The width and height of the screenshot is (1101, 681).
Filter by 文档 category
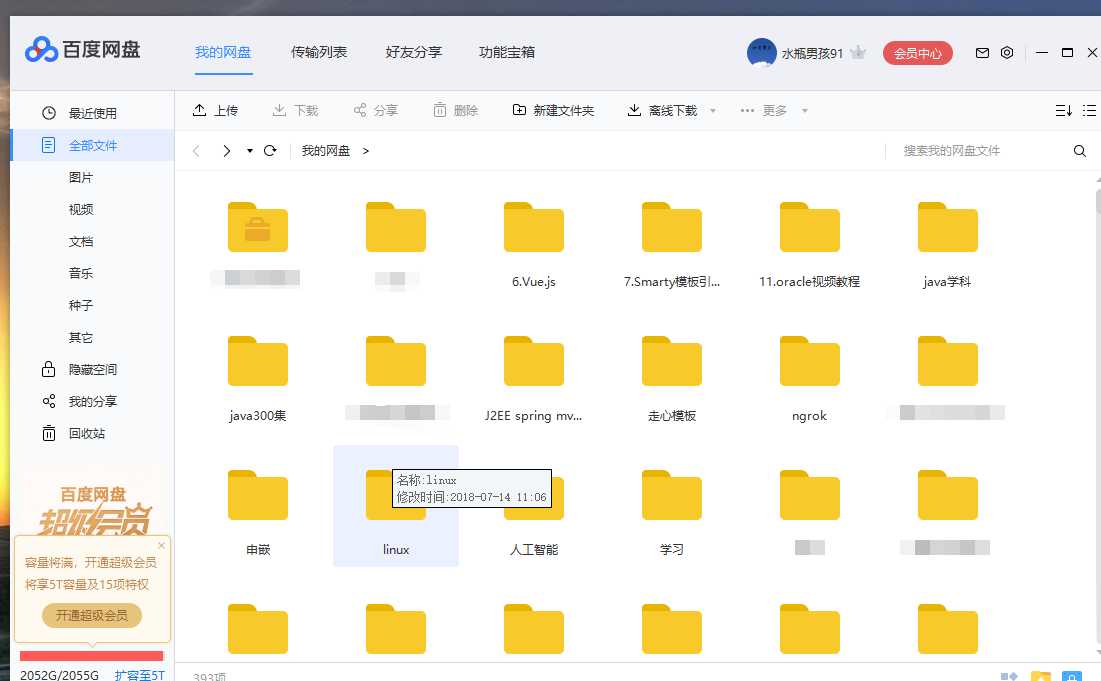coord(81,242)
